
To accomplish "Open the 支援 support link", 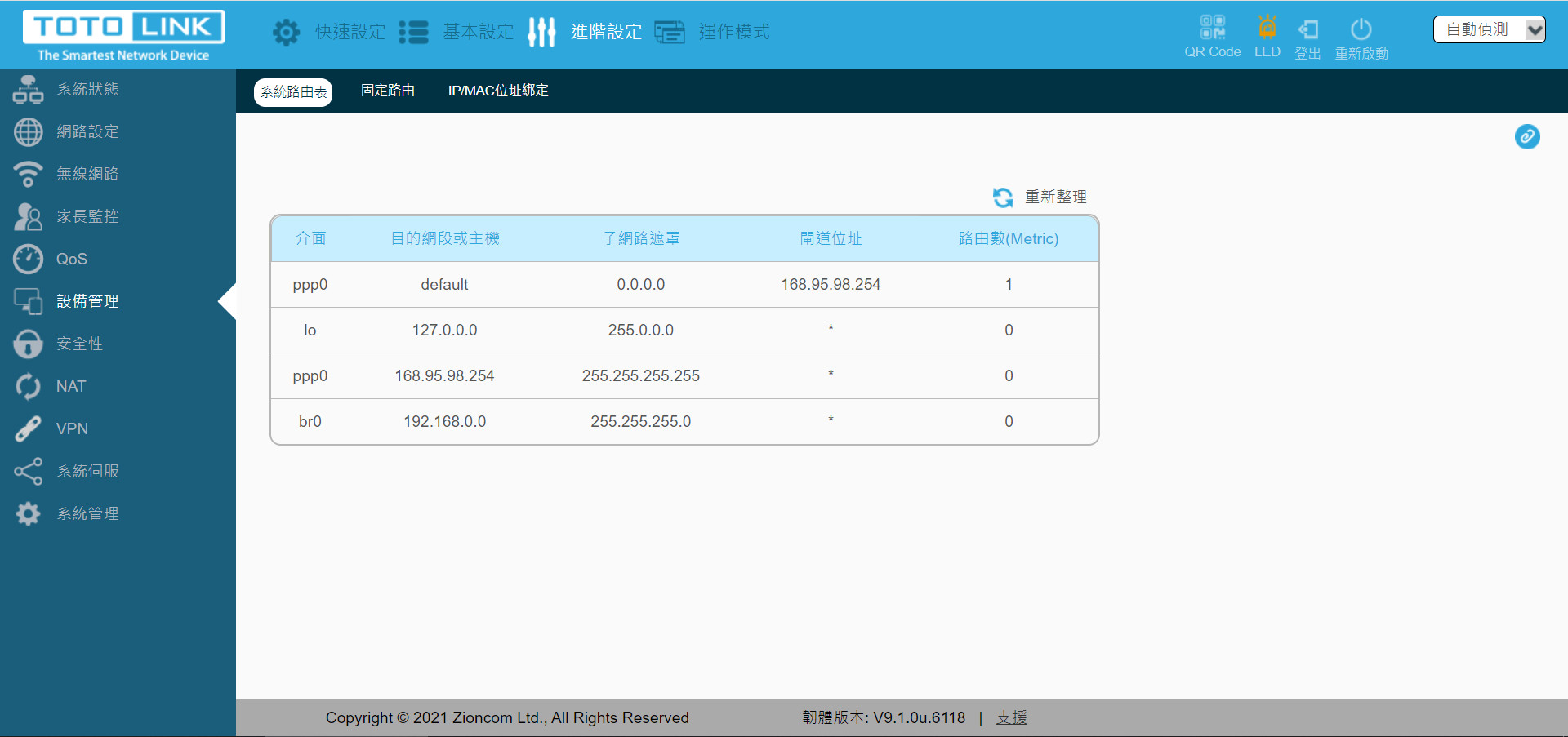I will (1011, 717).
